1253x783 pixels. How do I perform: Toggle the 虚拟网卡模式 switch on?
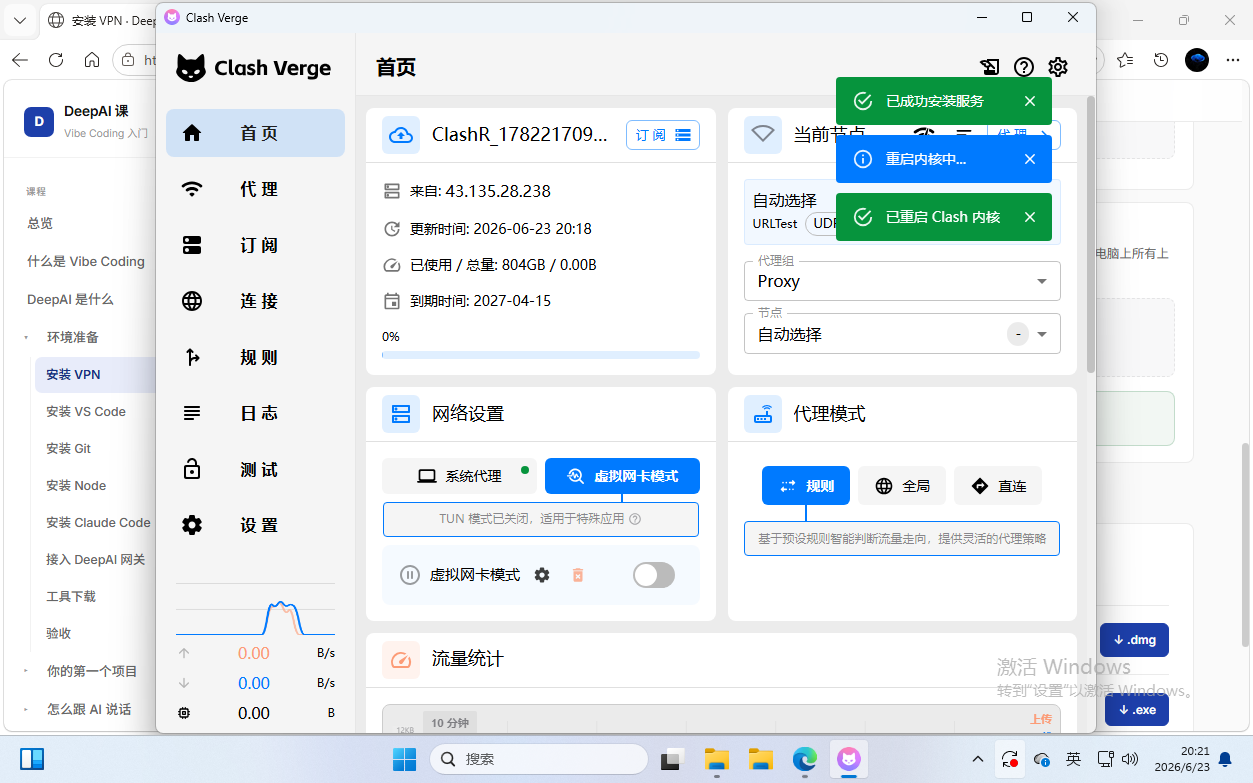(x=654, y=574)
